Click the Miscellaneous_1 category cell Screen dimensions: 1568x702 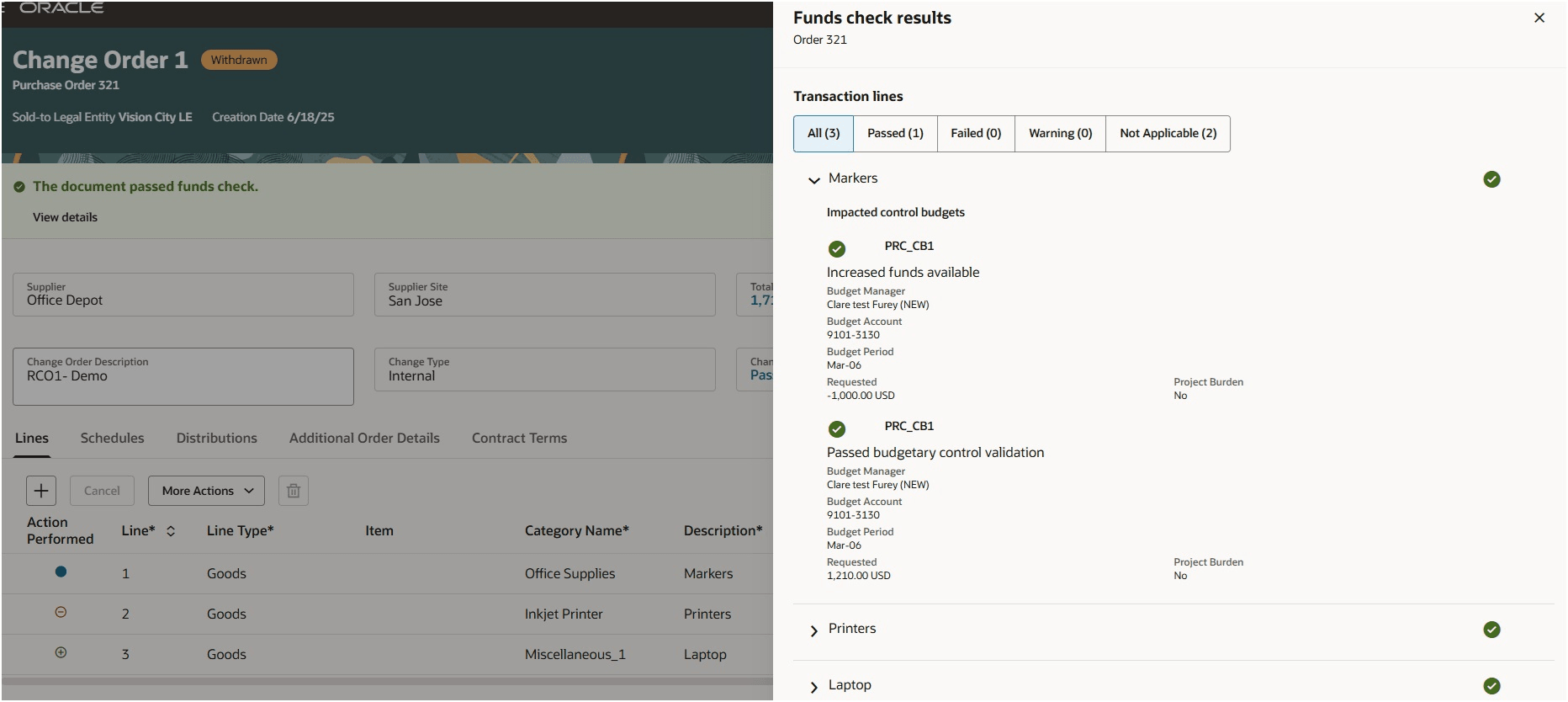pos(575,654)
